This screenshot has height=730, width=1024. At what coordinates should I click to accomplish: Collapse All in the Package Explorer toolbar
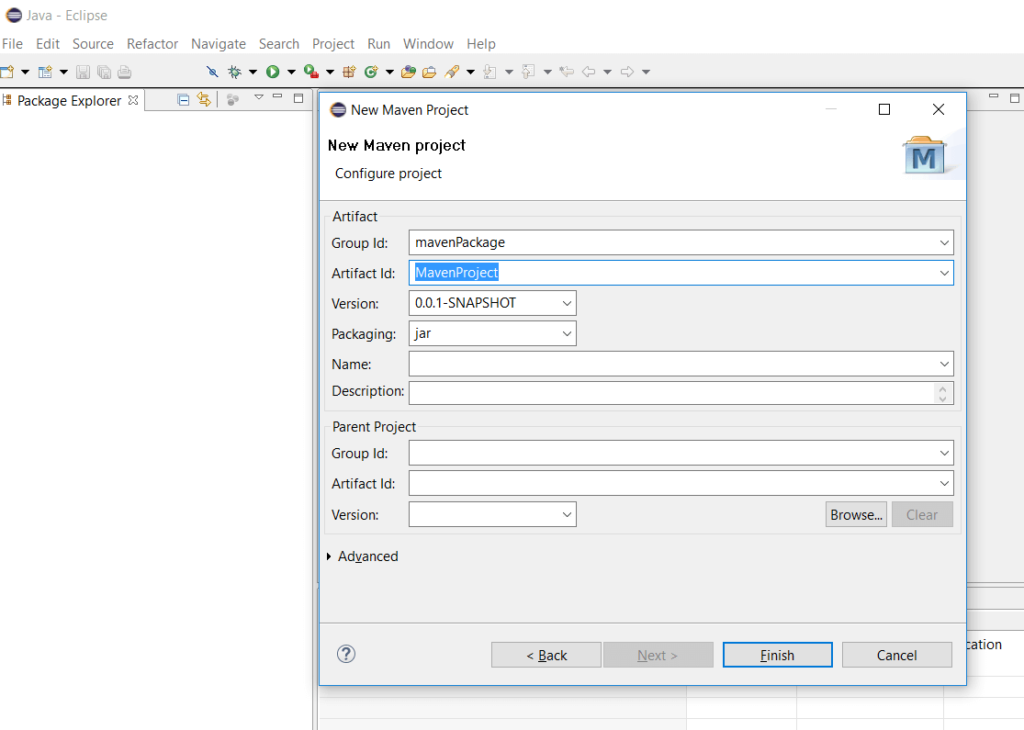(183, 99)
